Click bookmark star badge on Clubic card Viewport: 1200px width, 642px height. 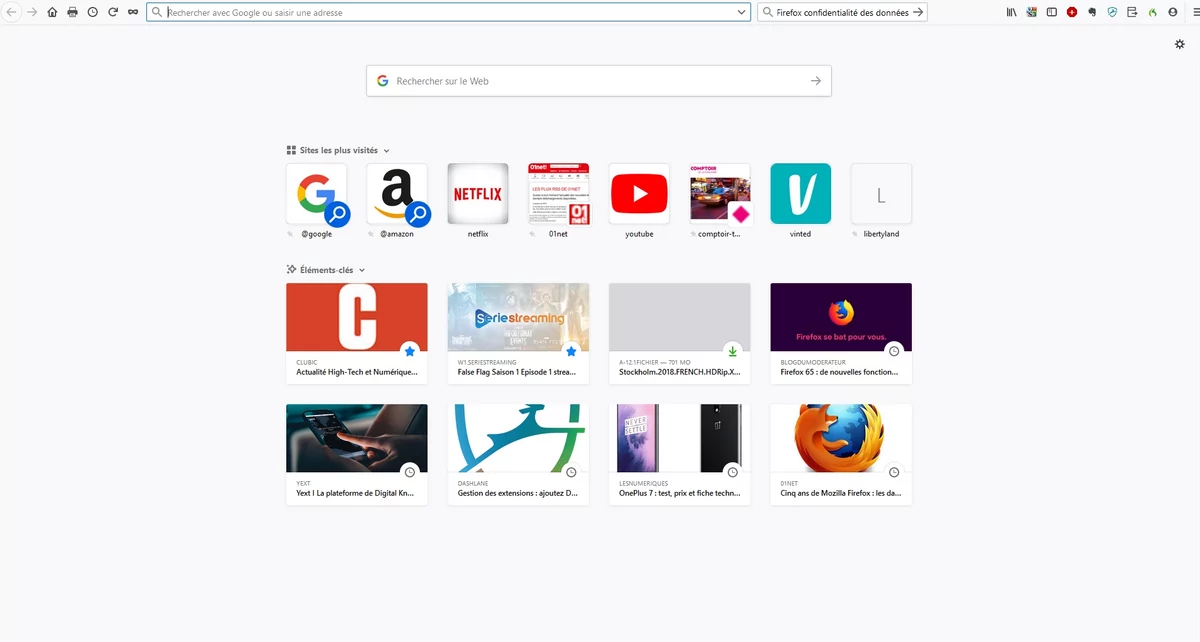click(x=409, y=351)
